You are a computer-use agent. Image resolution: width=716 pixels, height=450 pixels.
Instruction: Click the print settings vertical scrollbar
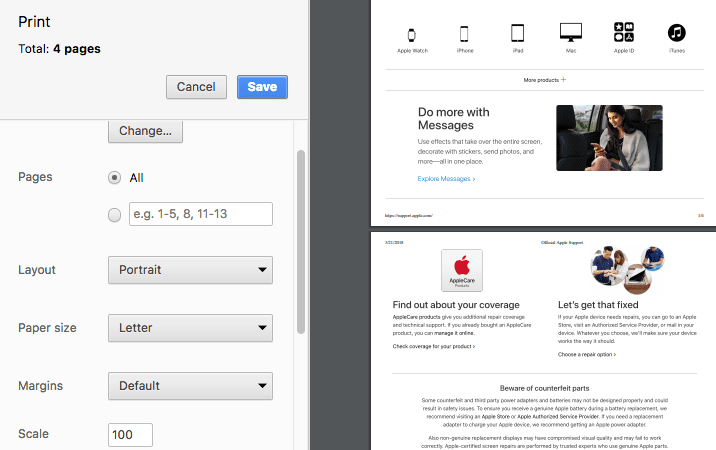pyautogui.click(x=300, y=242)
